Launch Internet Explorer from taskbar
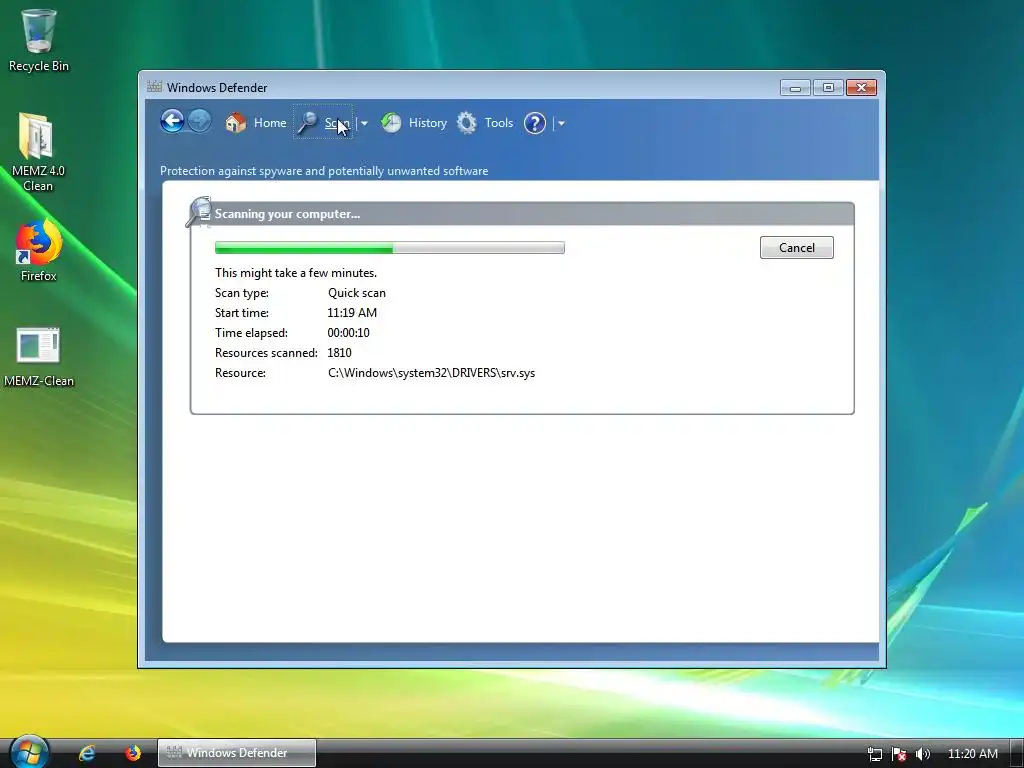Screen dimensions: 1024x768 (x=87, y=753)
